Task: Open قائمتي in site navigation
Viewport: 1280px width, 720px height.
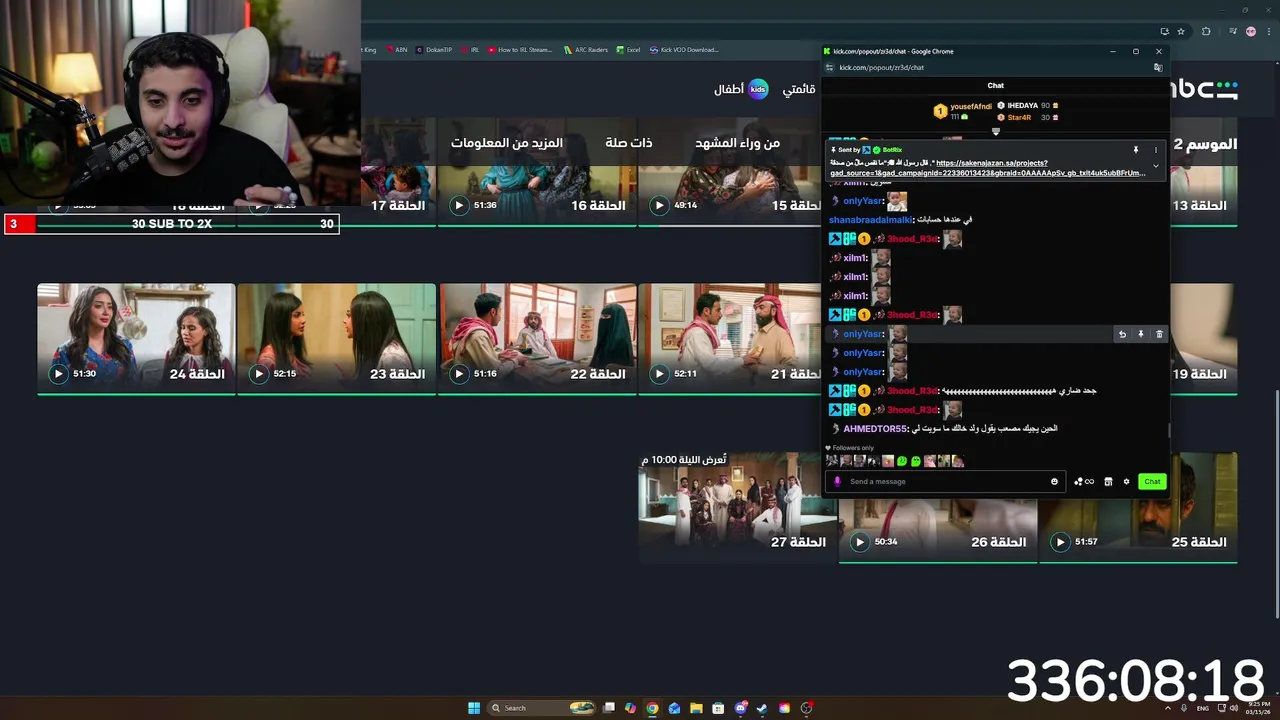Action: pyautogui.click(x=798, y=89)
